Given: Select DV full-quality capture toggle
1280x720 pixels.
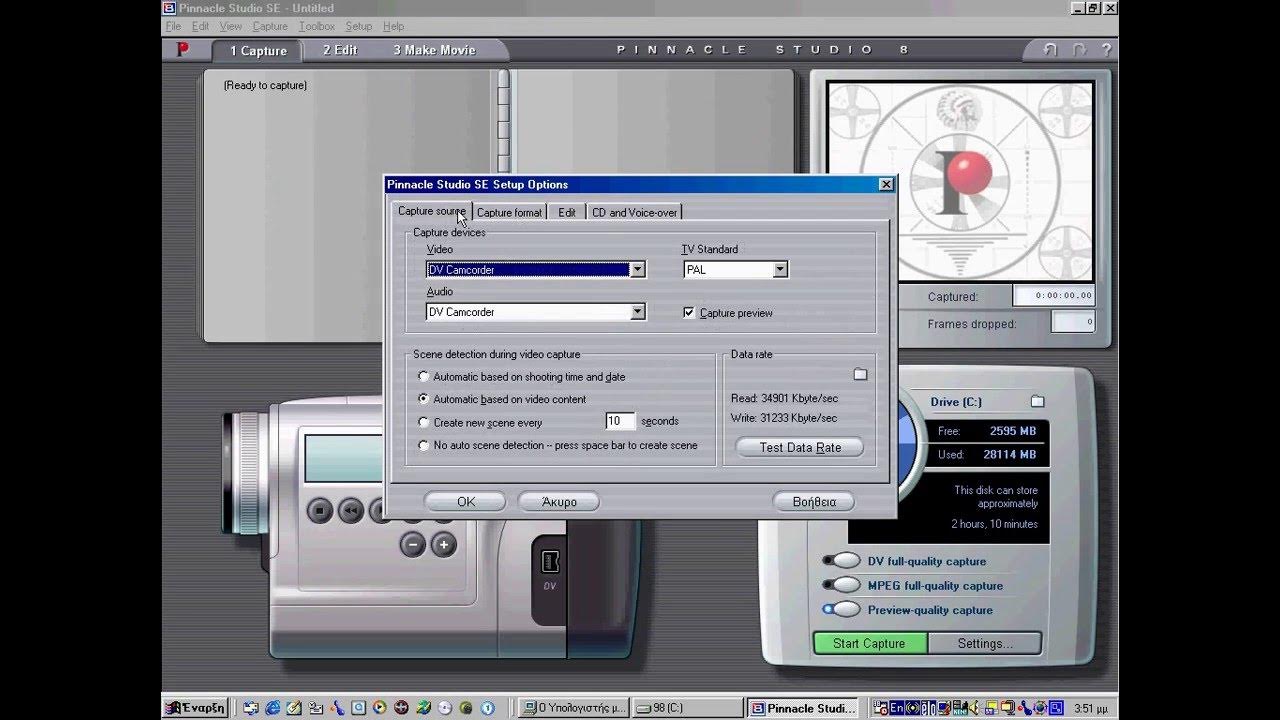Looking at the screenshot, I should [842, 561].
